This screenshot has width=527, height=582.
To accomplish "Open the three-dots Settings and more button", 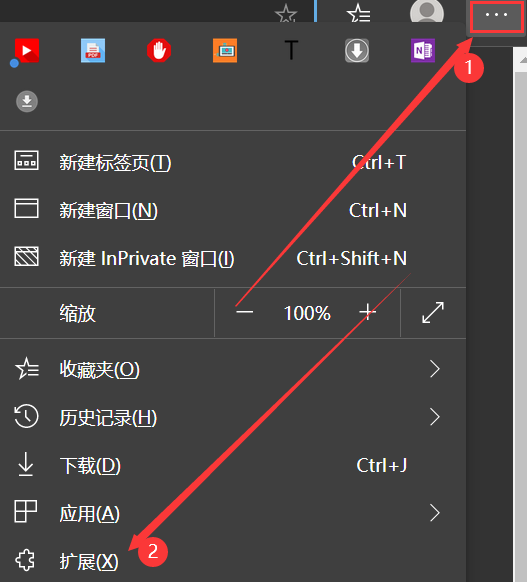I will click(496, 16).
